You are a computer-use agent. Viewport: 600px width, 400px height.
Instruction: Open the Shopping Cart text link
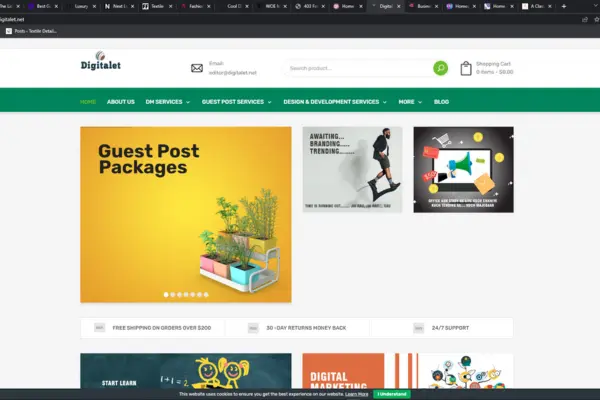493,64
